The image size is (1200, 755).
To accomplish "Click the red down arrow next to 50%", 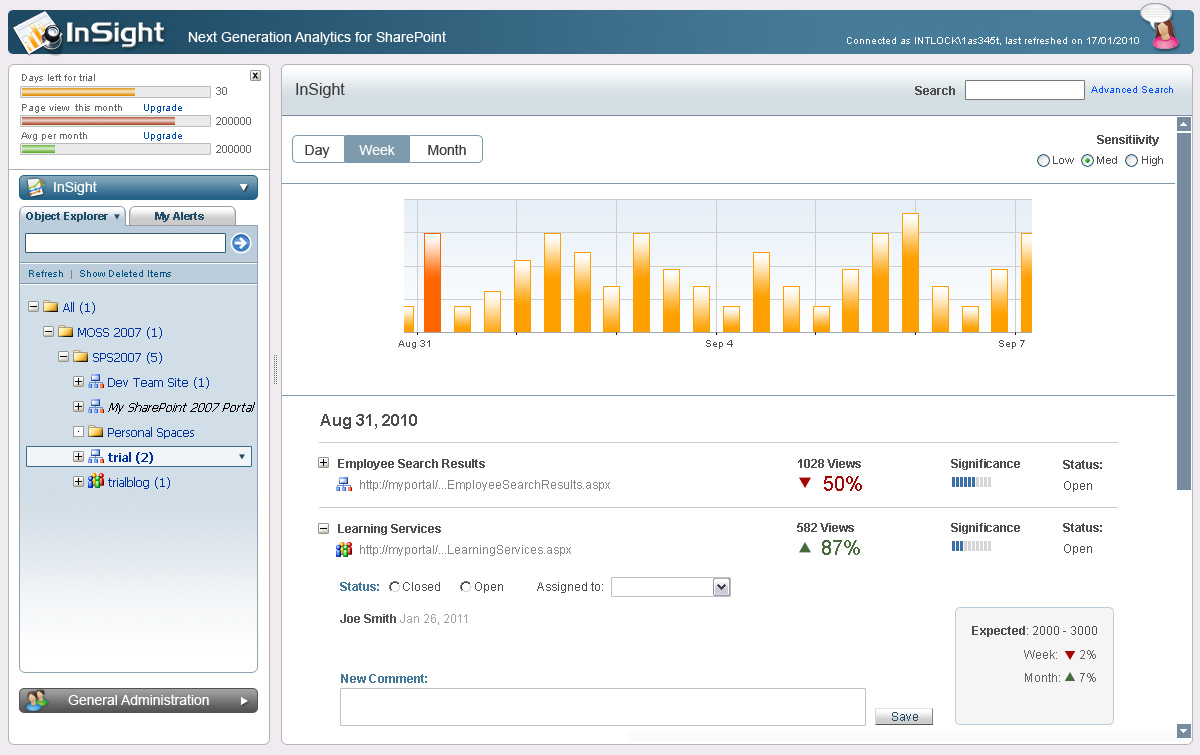I will 805,484.
